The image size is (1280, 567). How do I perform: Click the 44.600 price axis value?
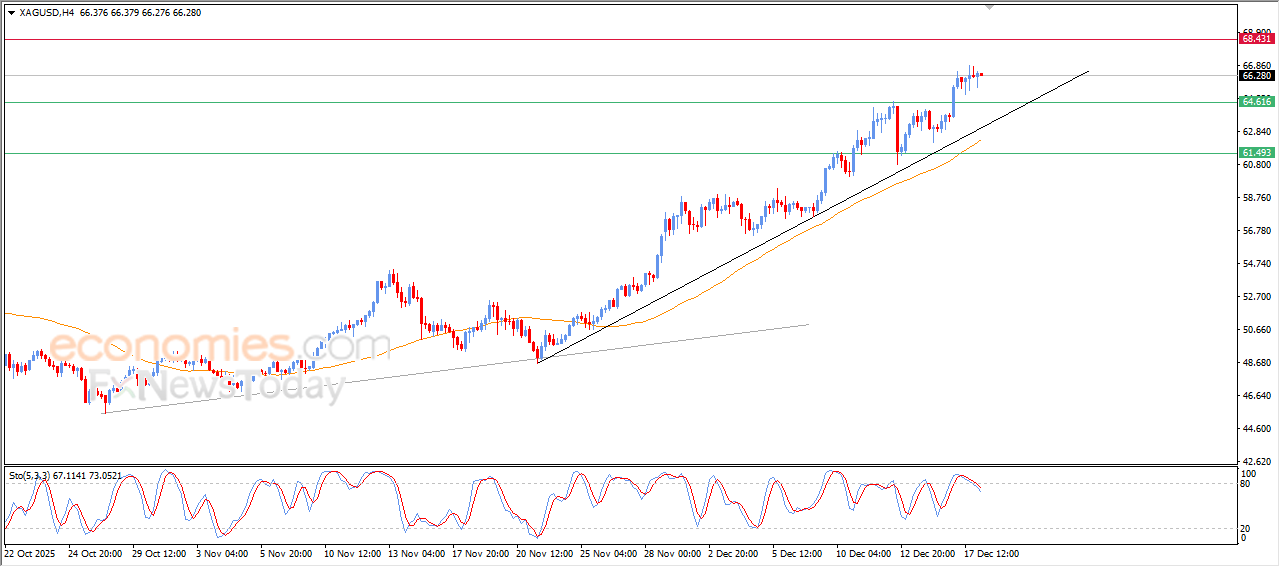[x=1256, y=428]
